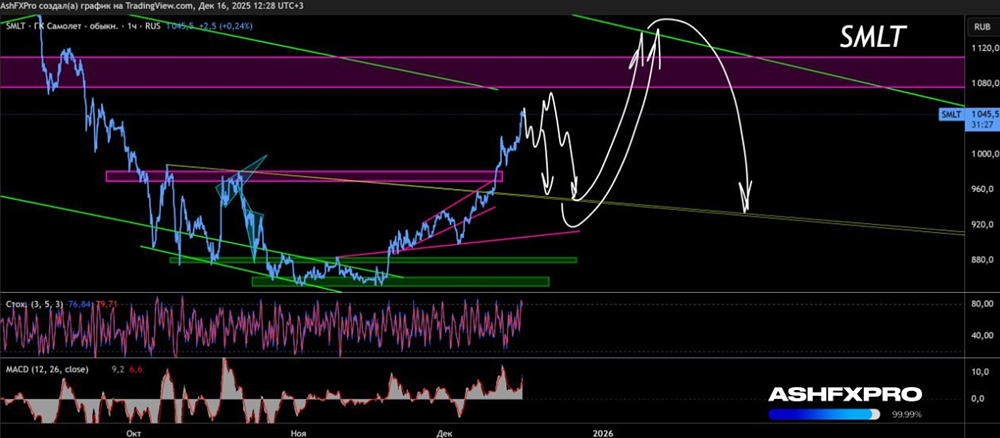Screen dimensions: 1000x438
Task: Click the Ноя label on time axis
Action: (x=297, y=433)
